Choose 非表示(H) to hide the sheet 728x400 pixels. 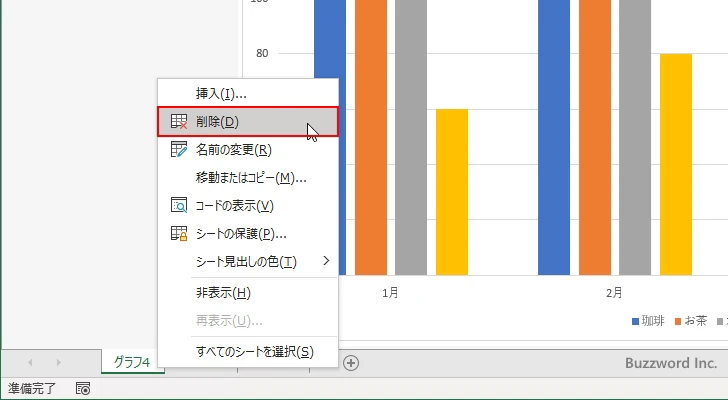pyautogui.click(x=248, y=293)
